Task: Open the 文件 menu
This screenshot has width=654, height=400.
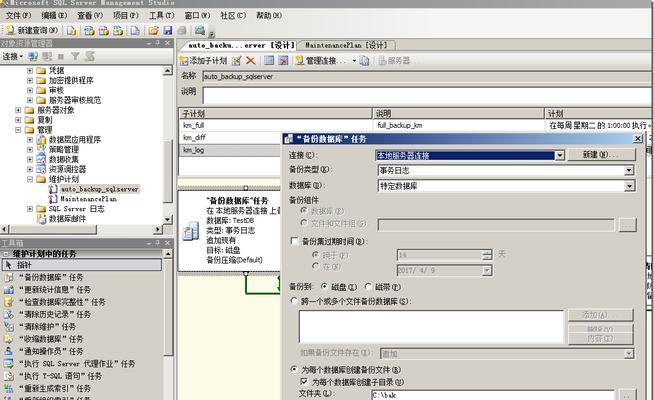Action: coord(18,15)
